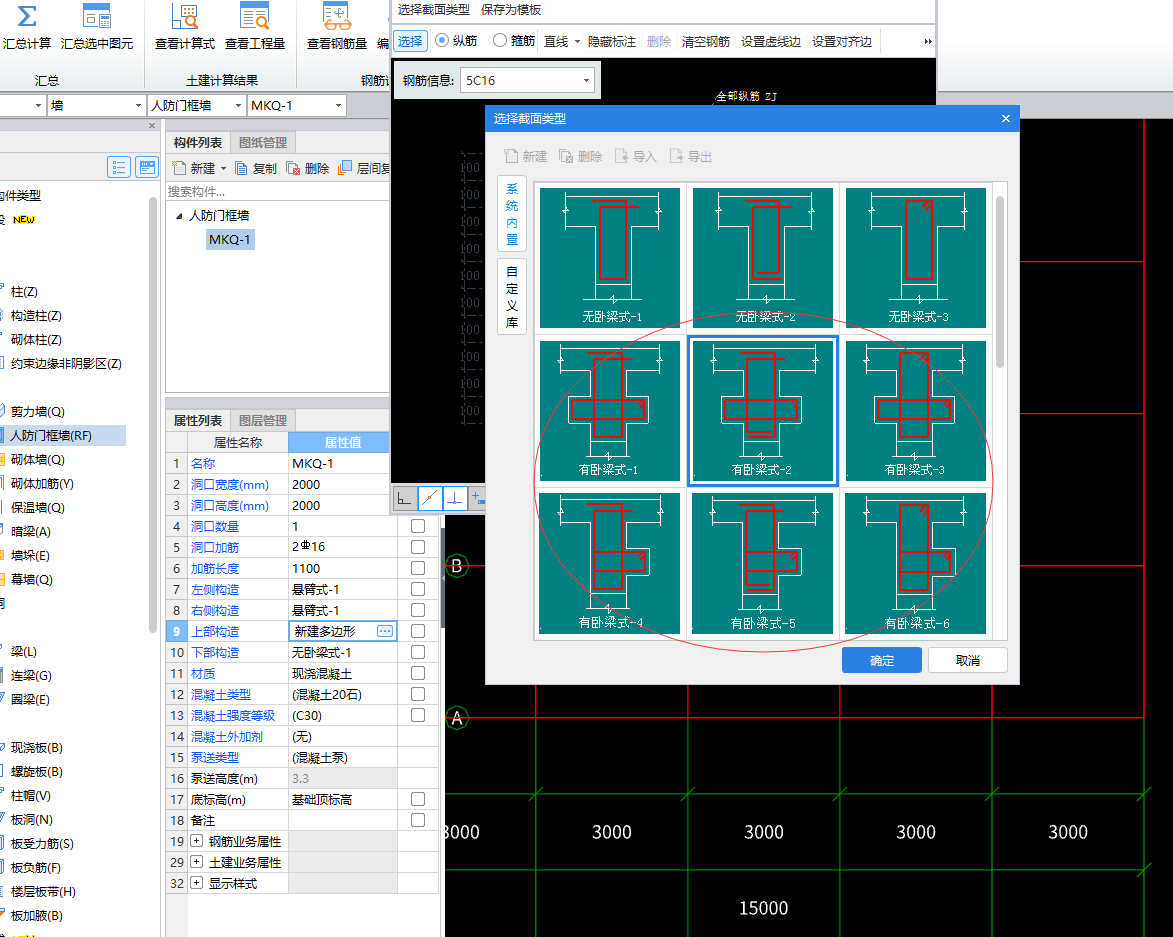Tick checkbox for 洞口加筋 row
This screenshot has width=1173, height=937.
(417, 547)
